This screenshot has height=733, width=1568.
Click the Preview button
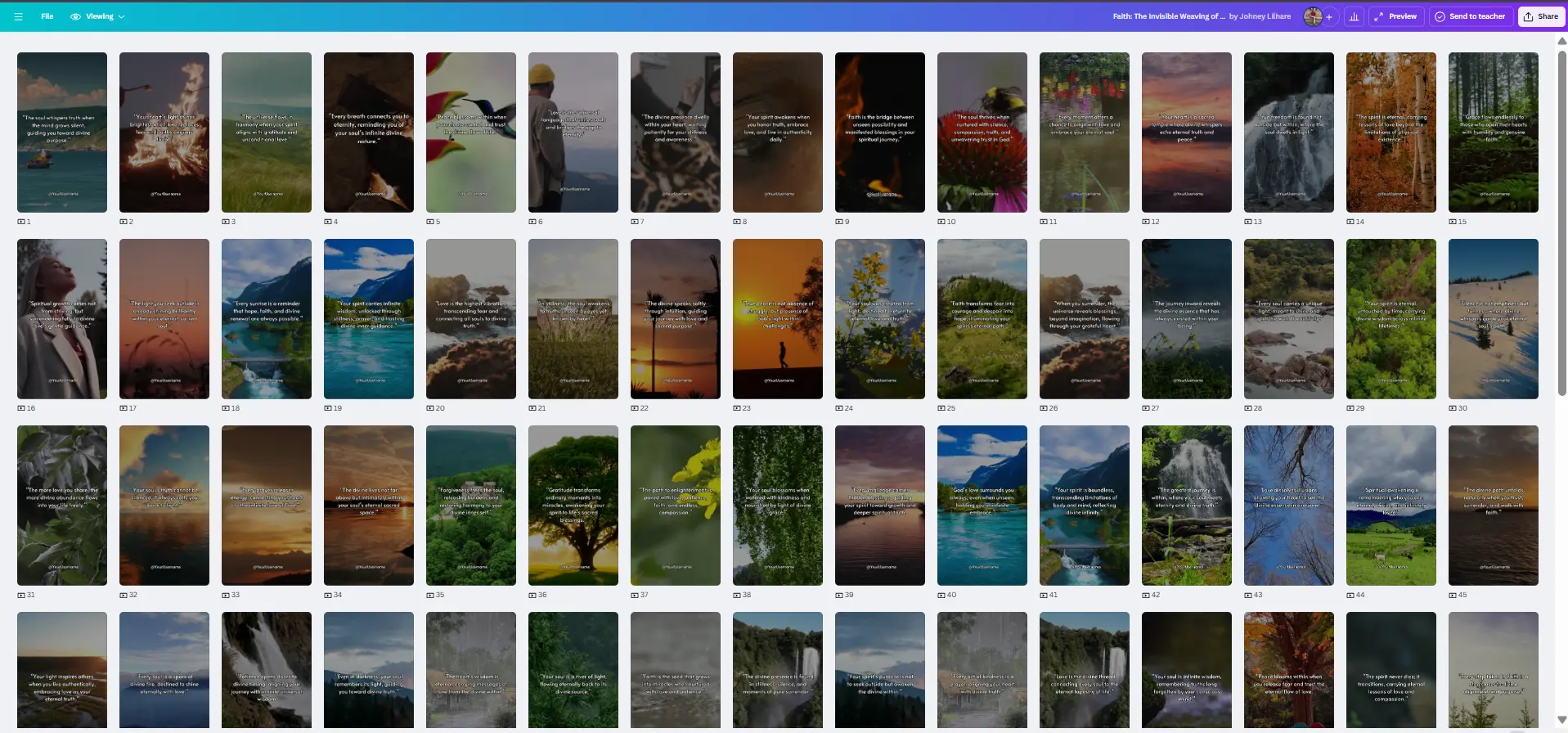(1395, 16)
